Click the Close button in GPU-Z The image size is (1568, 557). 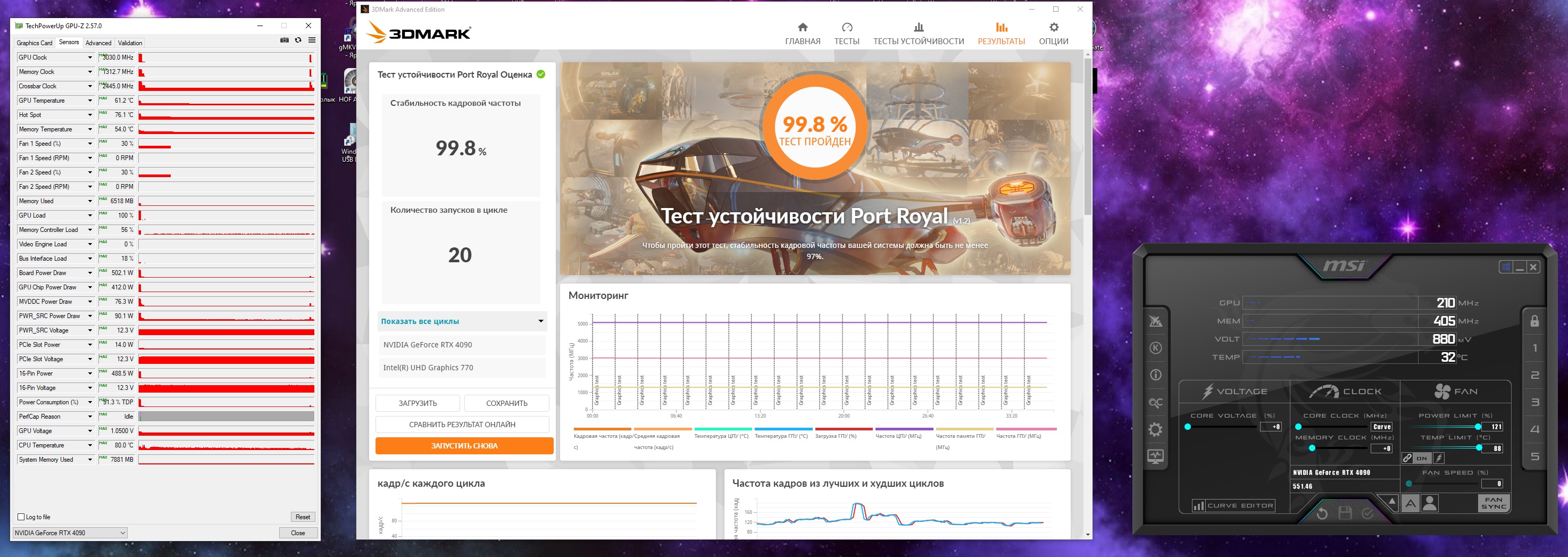(x=298, y=533)
